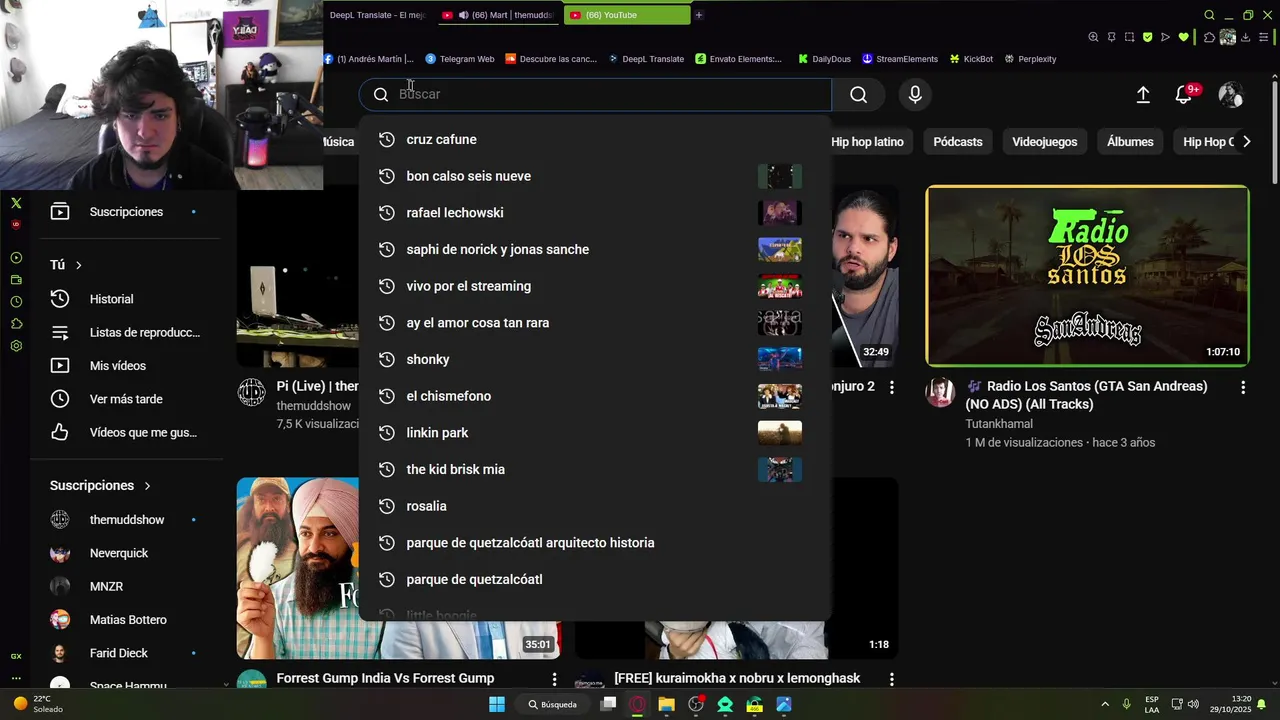Open the account avatar menu
The image size is (1280, 720).
point(1230,94)
